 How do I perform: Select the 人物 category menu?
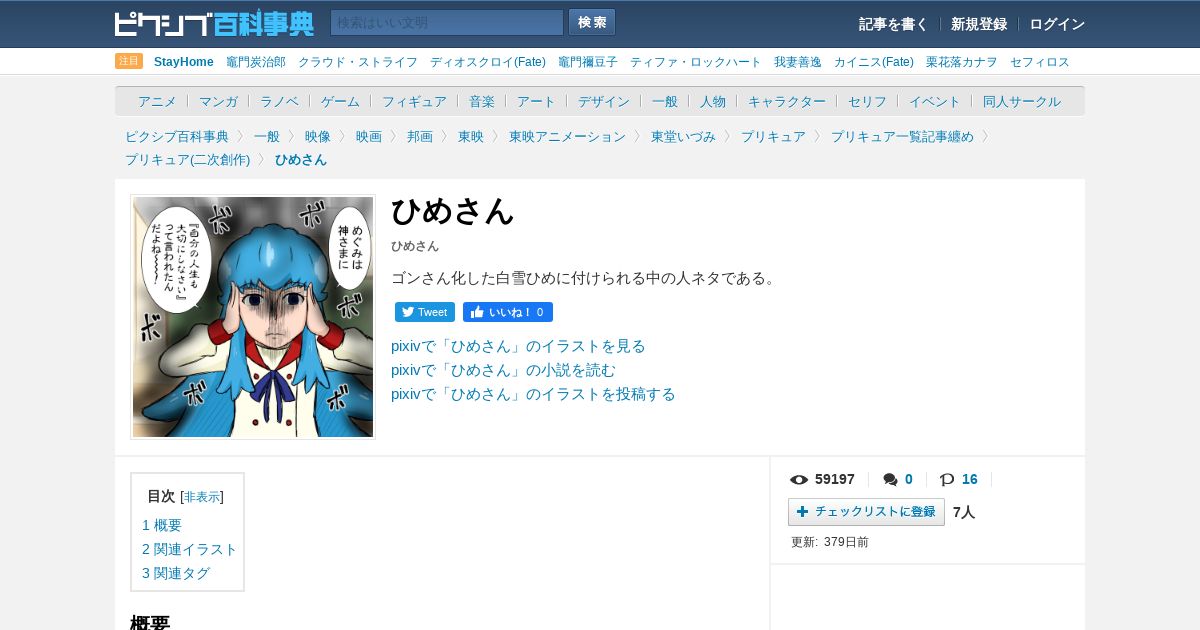tap(713, 101)
